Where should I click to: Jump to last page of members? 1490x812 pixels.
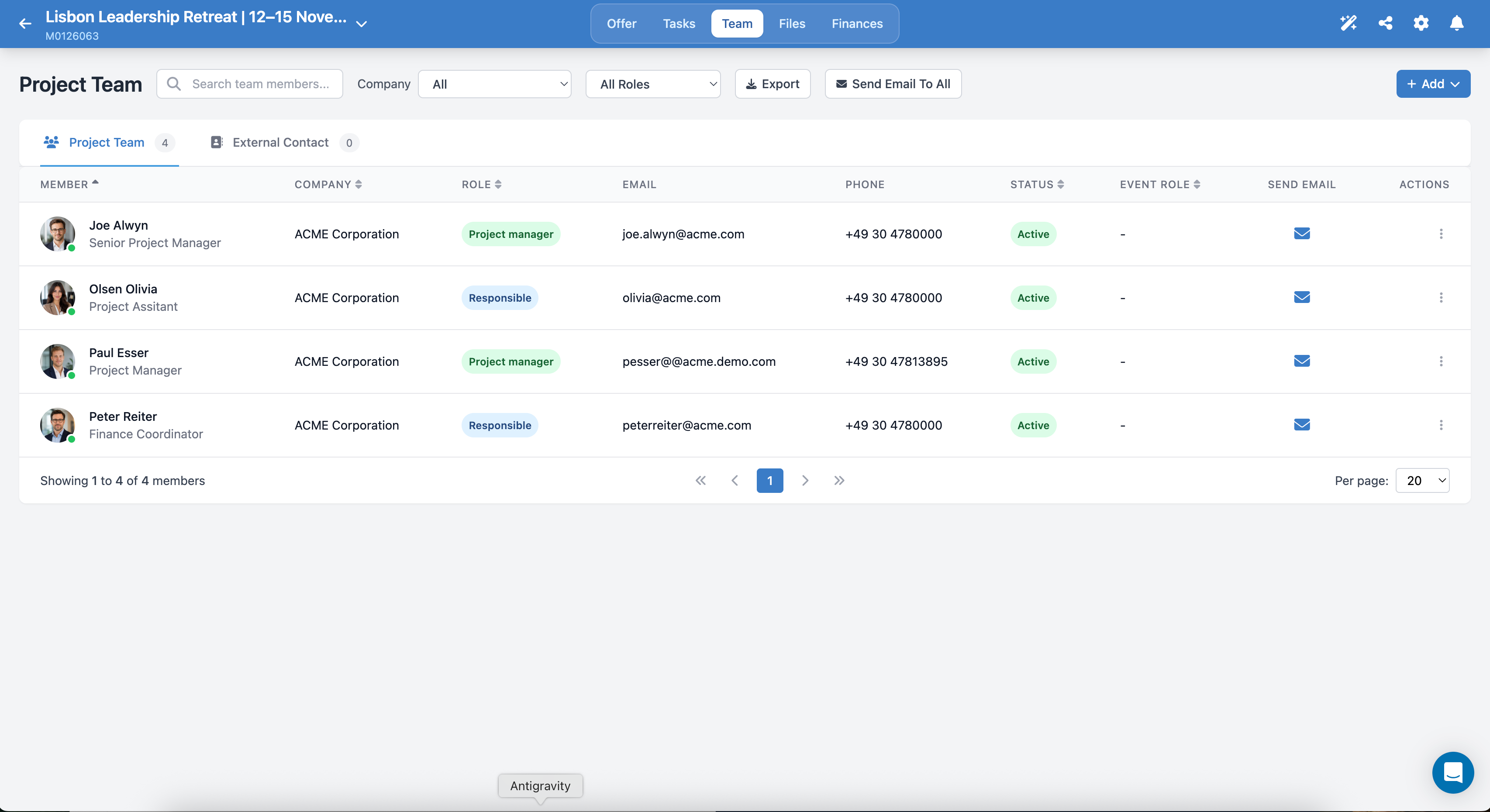[839, 480]
